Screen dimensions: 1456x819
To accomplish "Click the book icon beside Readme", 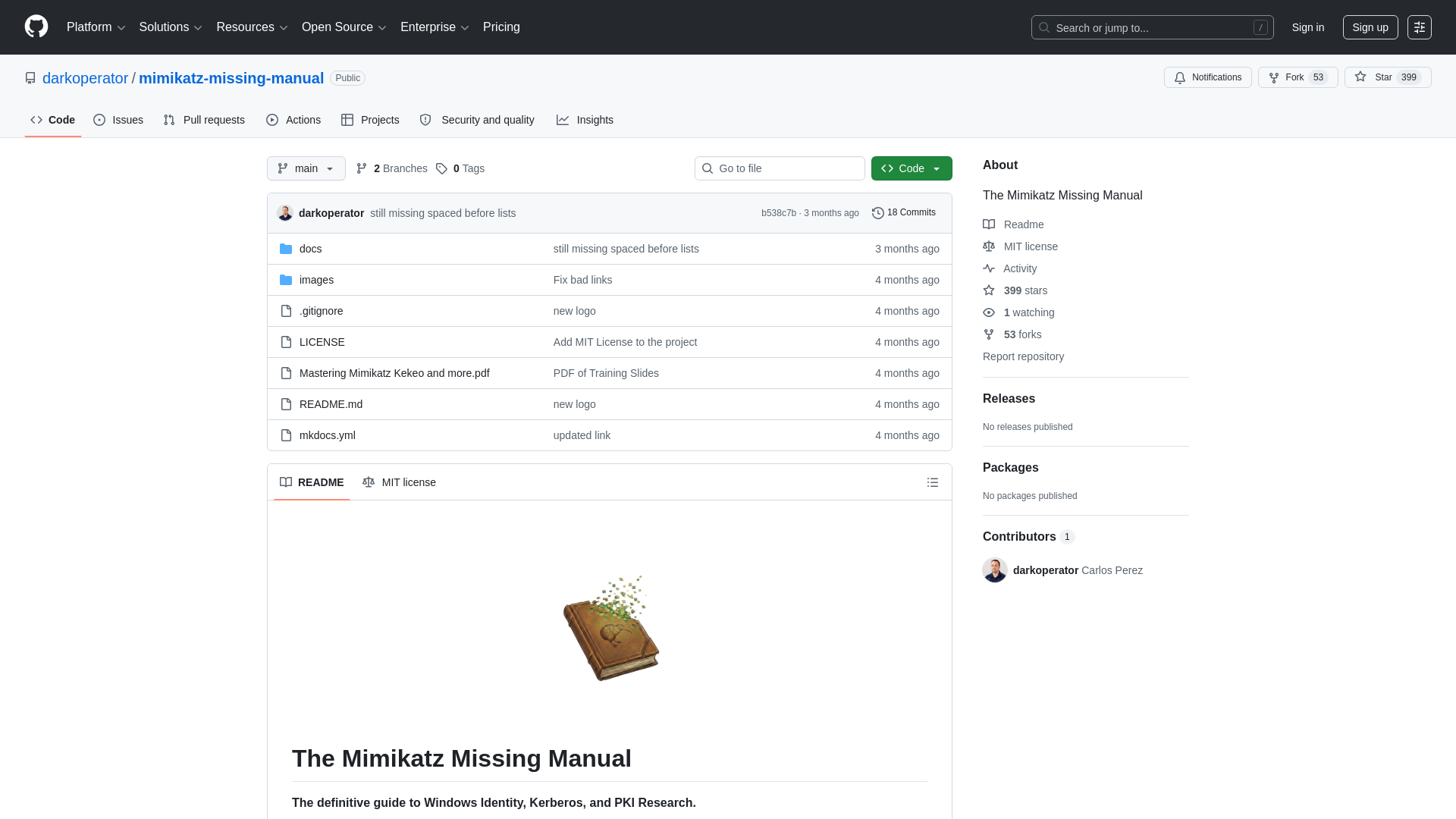I will pyautogui.click(x=989, y=224).
